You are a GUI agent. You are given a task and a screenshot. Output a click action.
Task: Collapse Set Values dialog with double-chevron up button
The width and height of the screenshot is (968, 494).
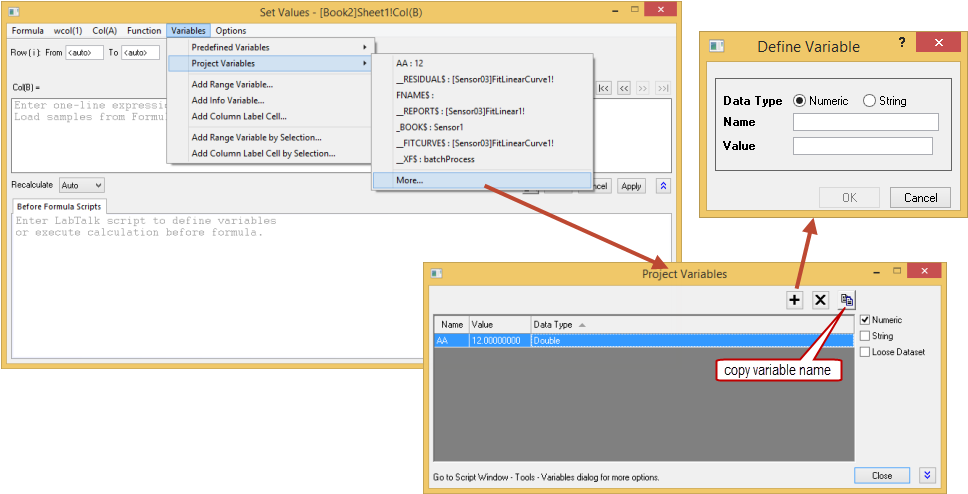click(663, 186)
